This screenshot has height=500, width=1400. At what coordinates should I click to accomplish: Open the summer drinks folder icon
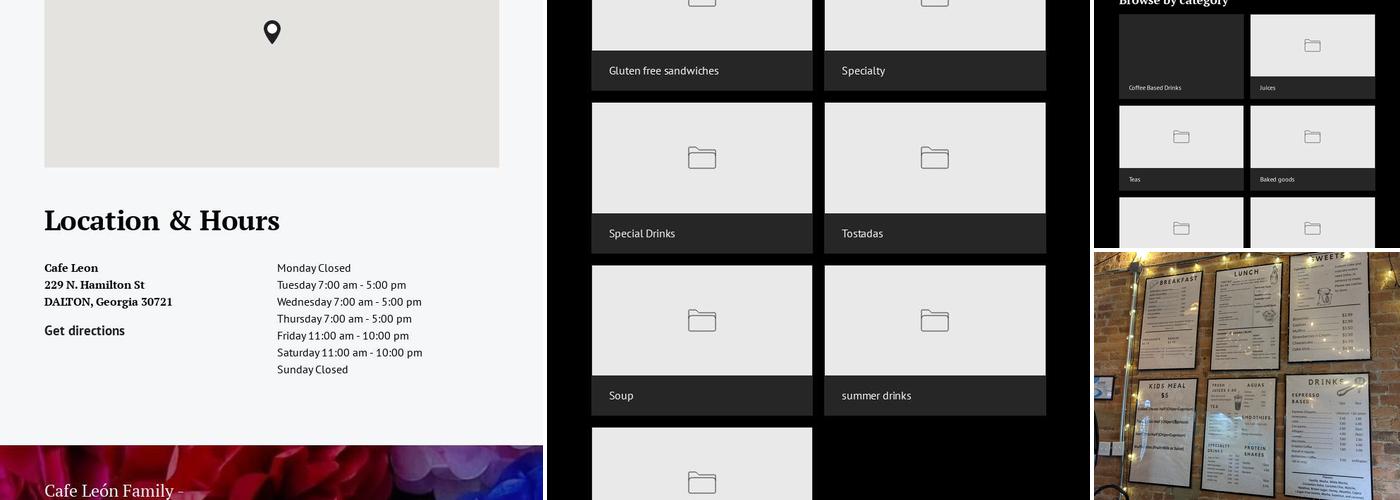935,320
